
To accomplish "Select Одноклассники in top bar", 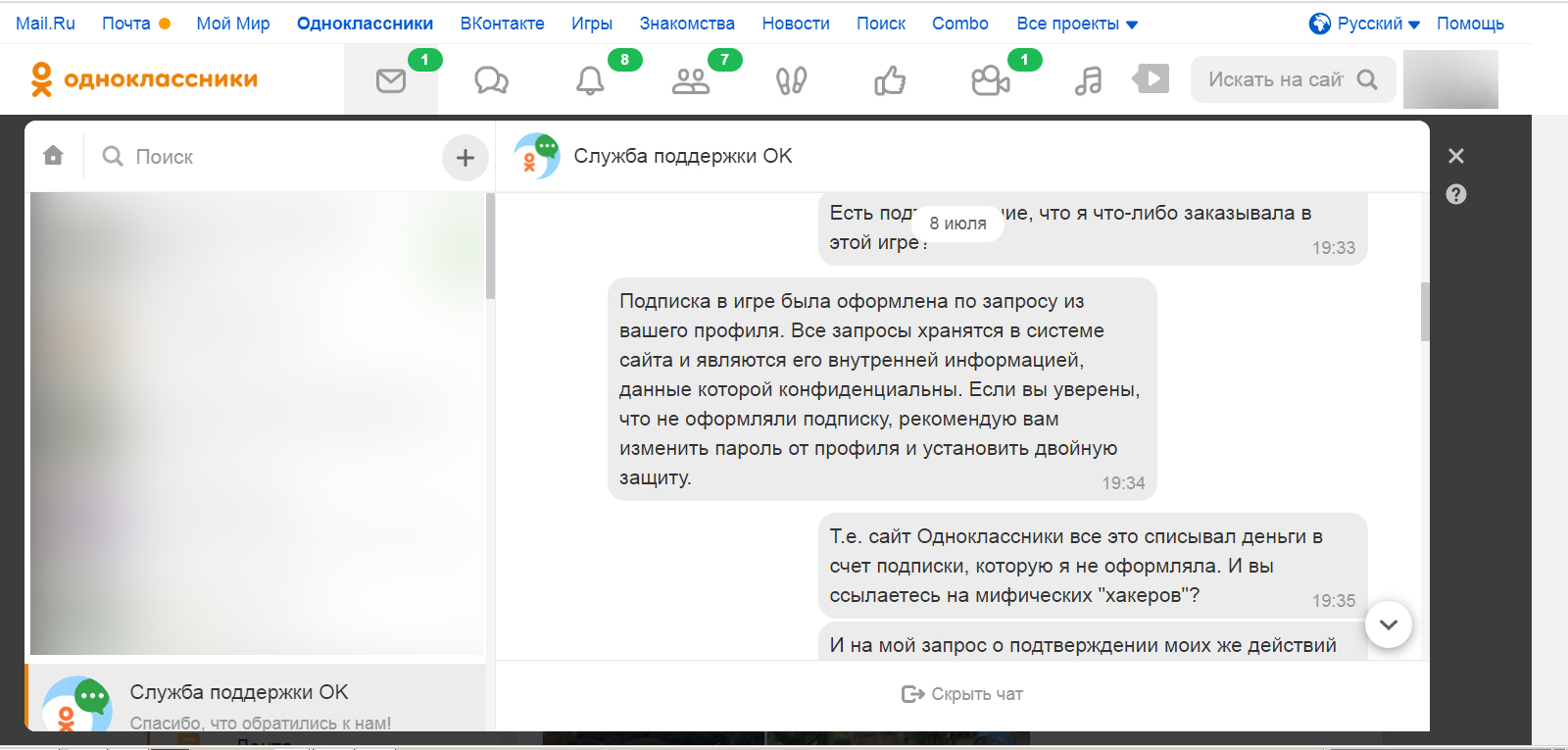I will coord(365,24).
